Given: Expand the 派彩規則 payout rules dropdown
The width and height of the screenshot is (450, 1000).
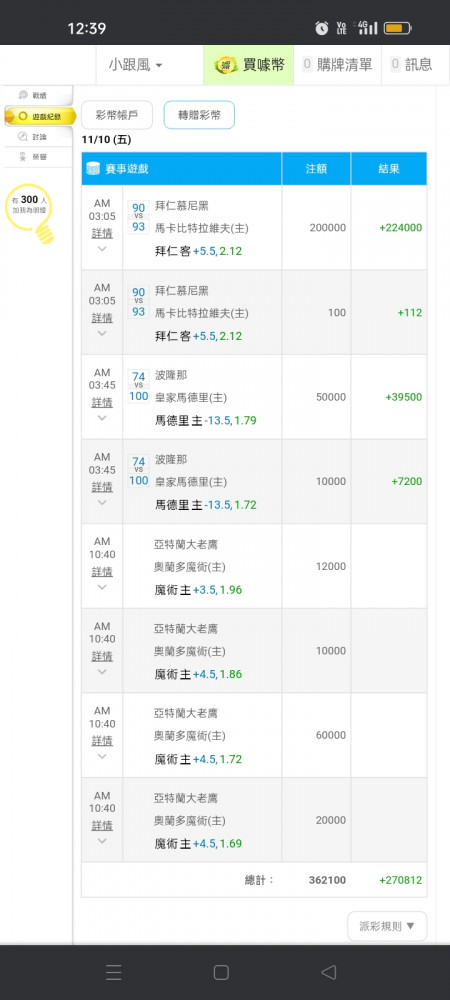Looking at the screenshot, I should pos(387,926).
